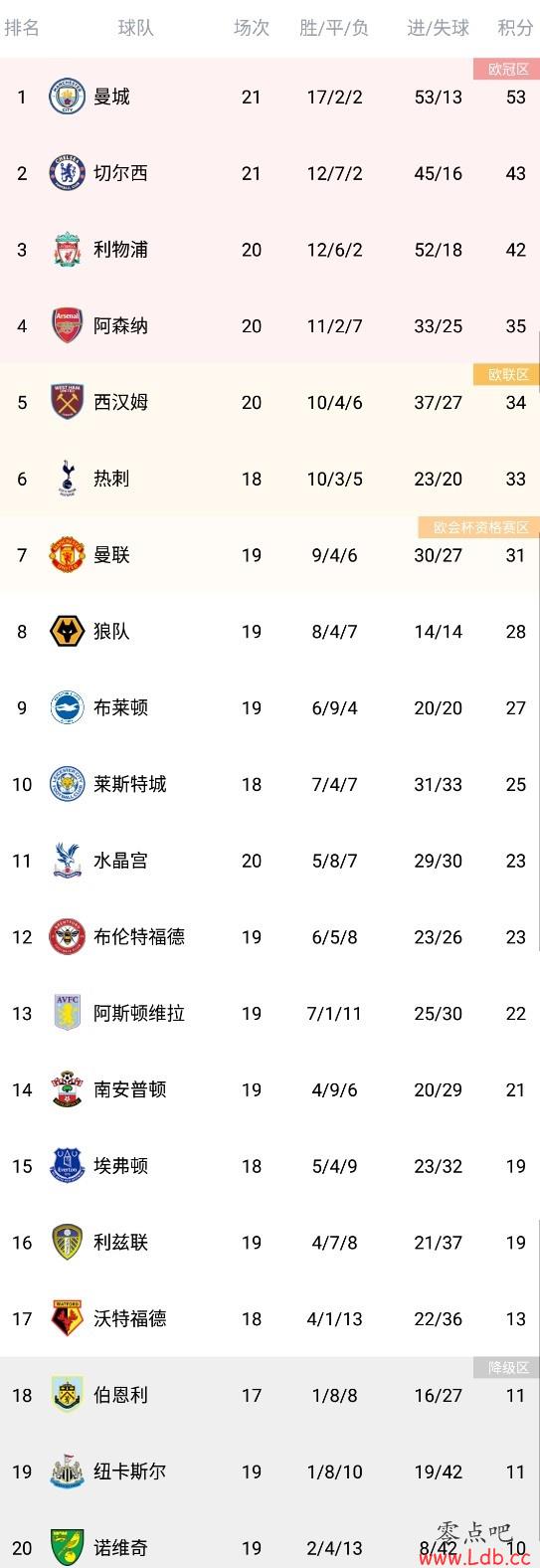Select the Manchester United badge
Viewport: 540px width, 1568px height.
(x=68, y=555)
